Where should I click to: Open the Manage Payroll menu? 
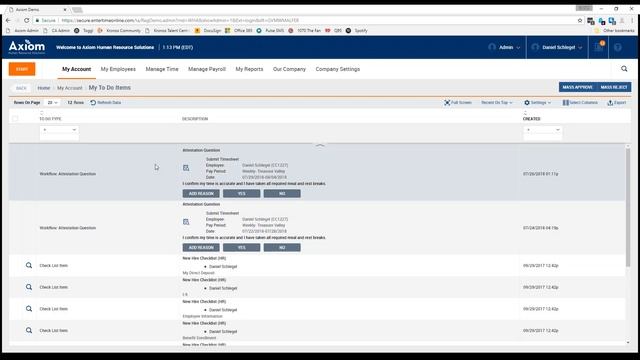pos(207,69)
